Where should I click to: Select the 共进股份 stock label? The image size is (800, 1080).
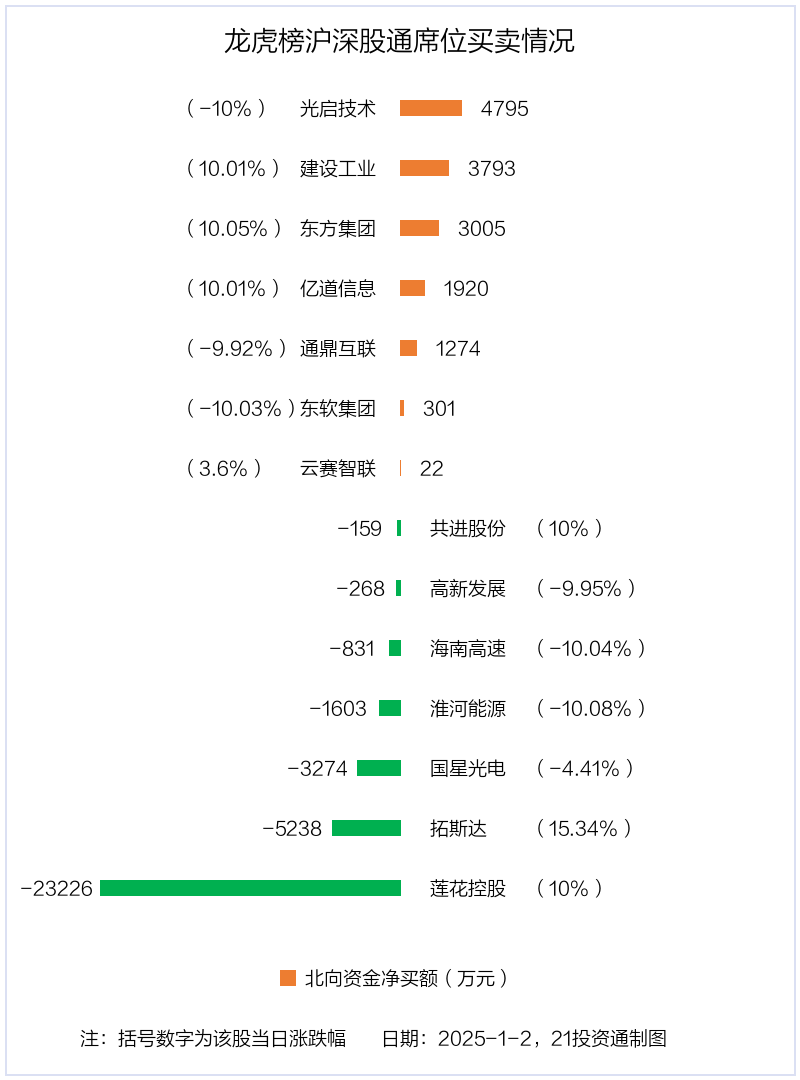(468, 529)
